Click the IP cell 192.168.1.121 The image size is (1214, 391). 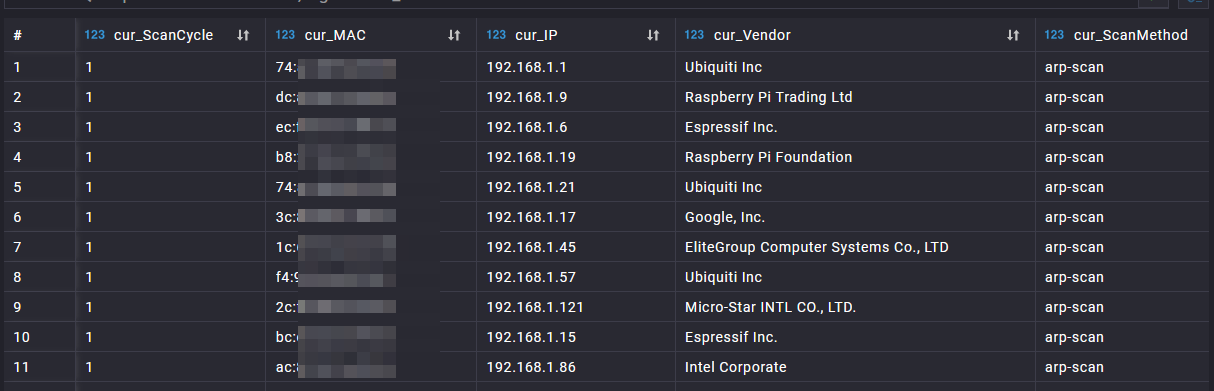point(575,307)
